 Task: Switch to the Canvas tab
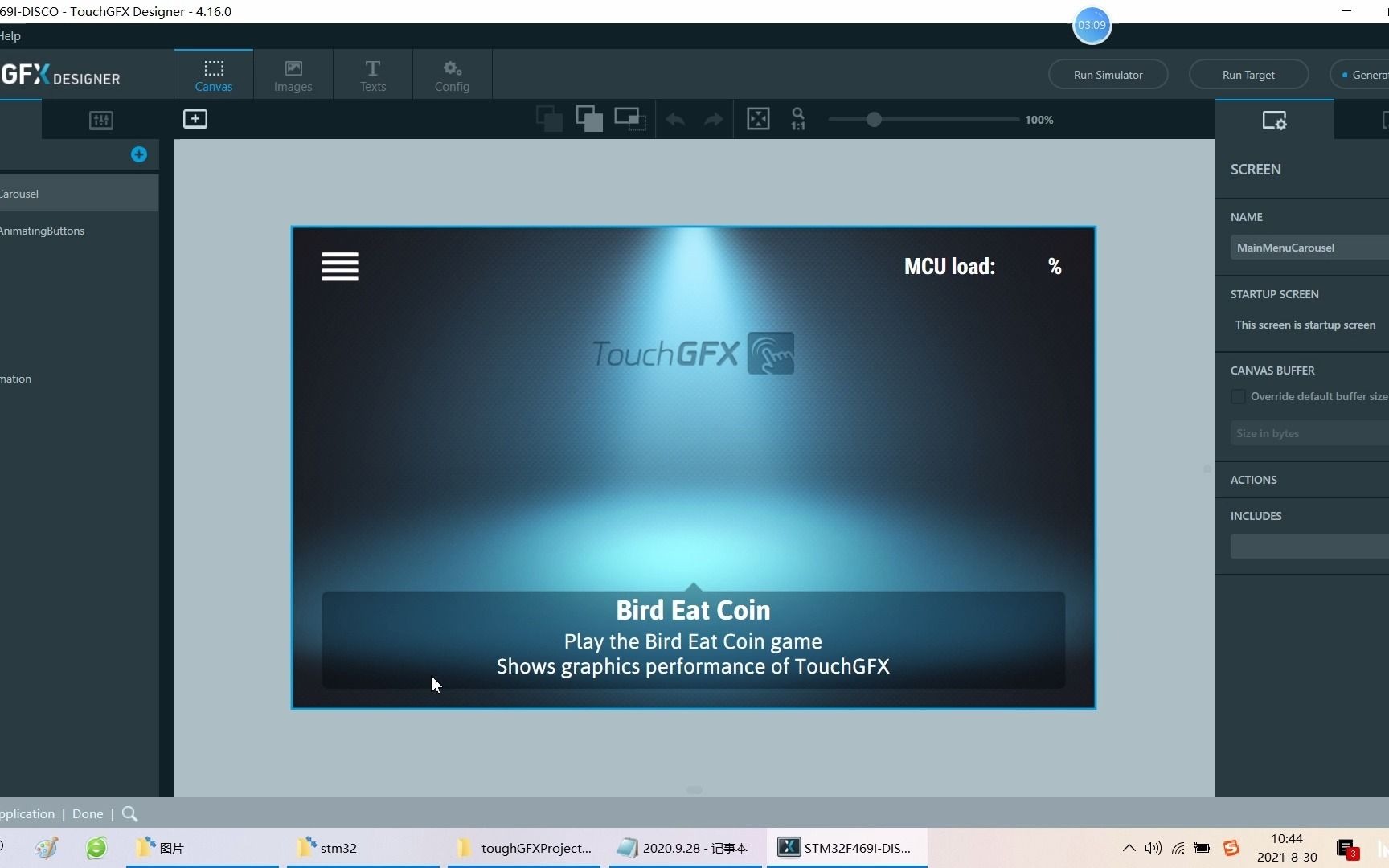[x=214, y=75]
